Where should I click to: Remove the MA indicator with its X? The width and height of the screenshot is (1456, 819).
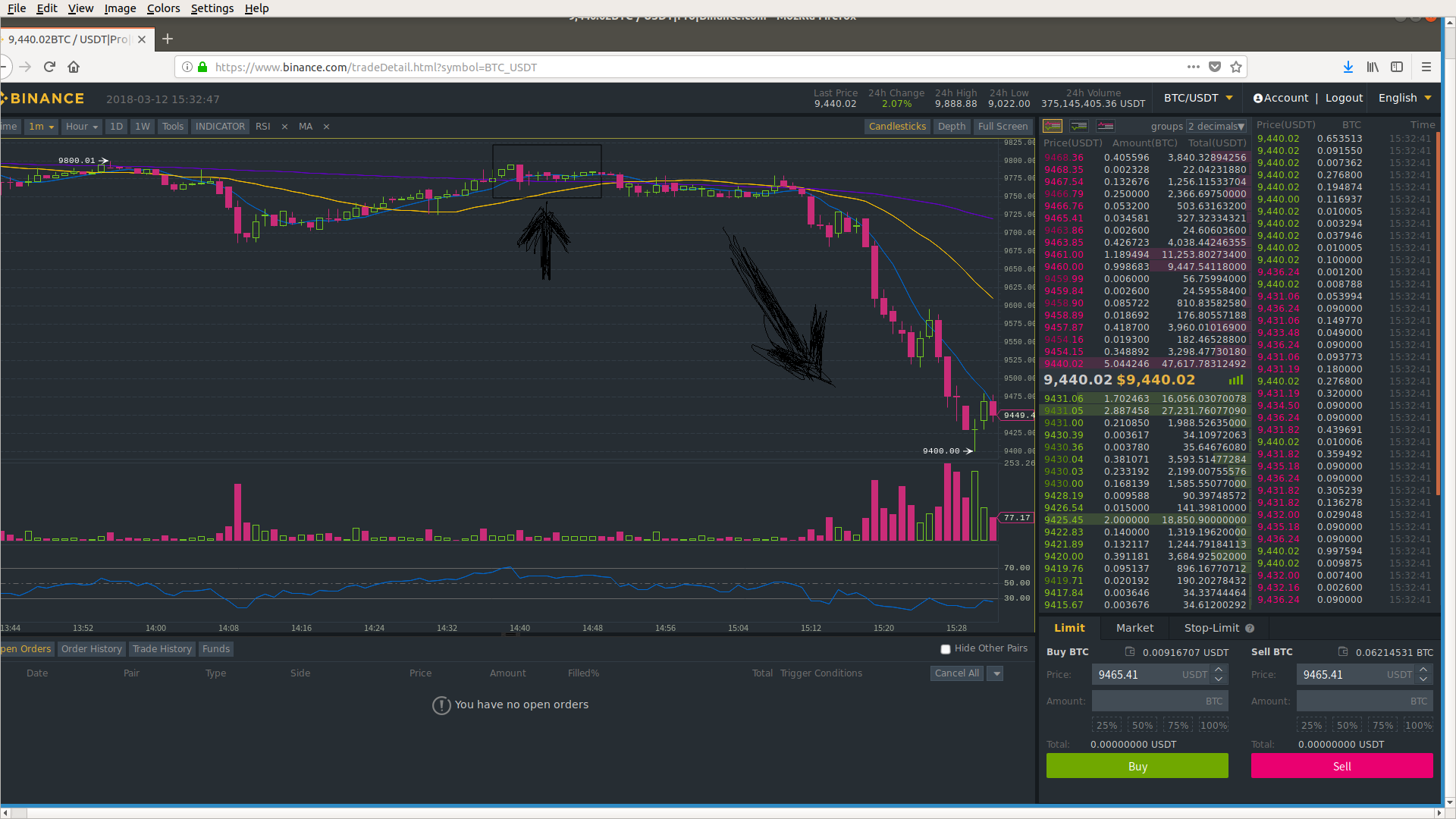pos(327,127)
